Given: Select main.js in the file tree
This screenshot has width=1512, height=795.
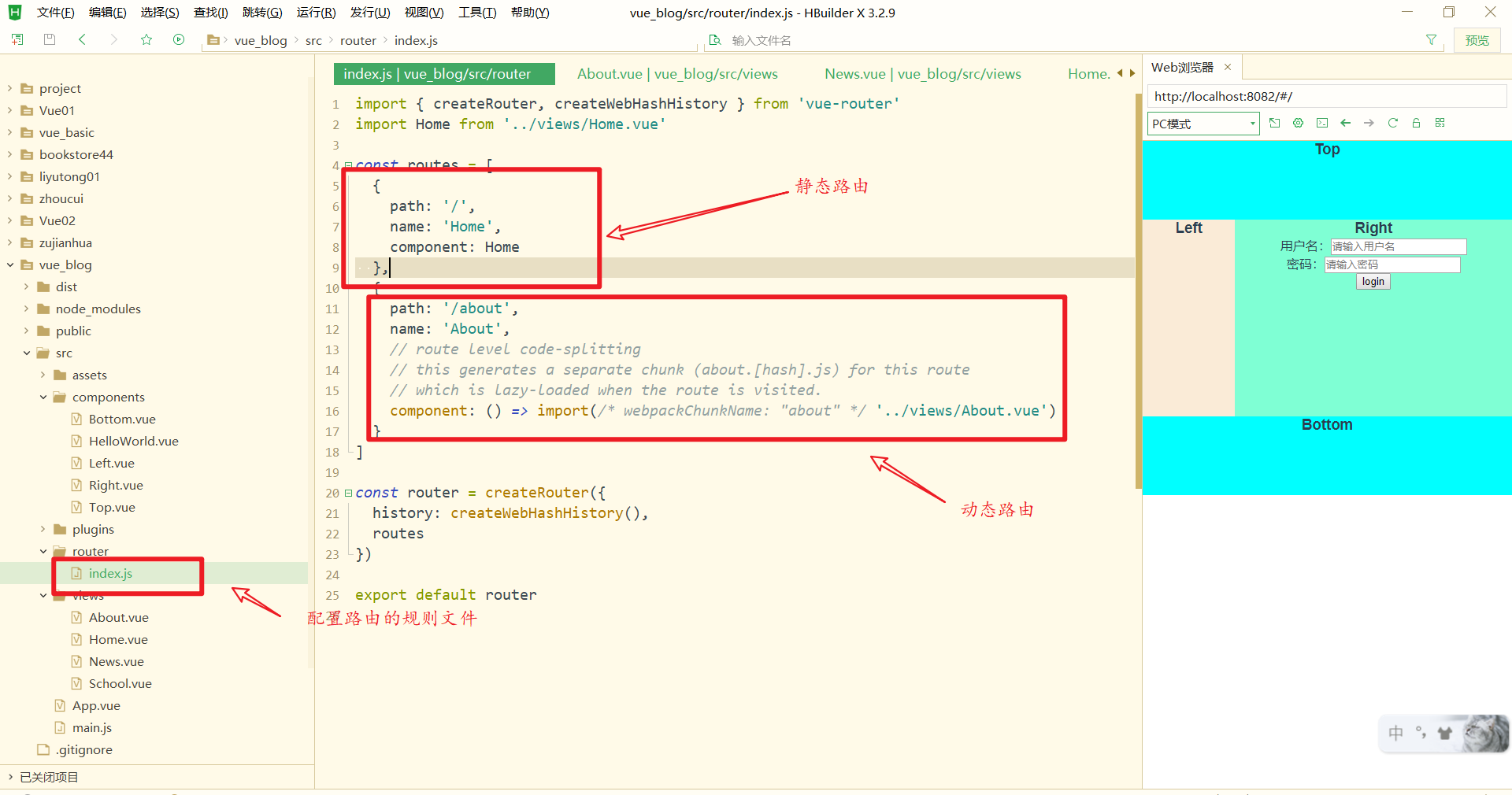Looking at the screenshot, I should [x=92, y=727].
